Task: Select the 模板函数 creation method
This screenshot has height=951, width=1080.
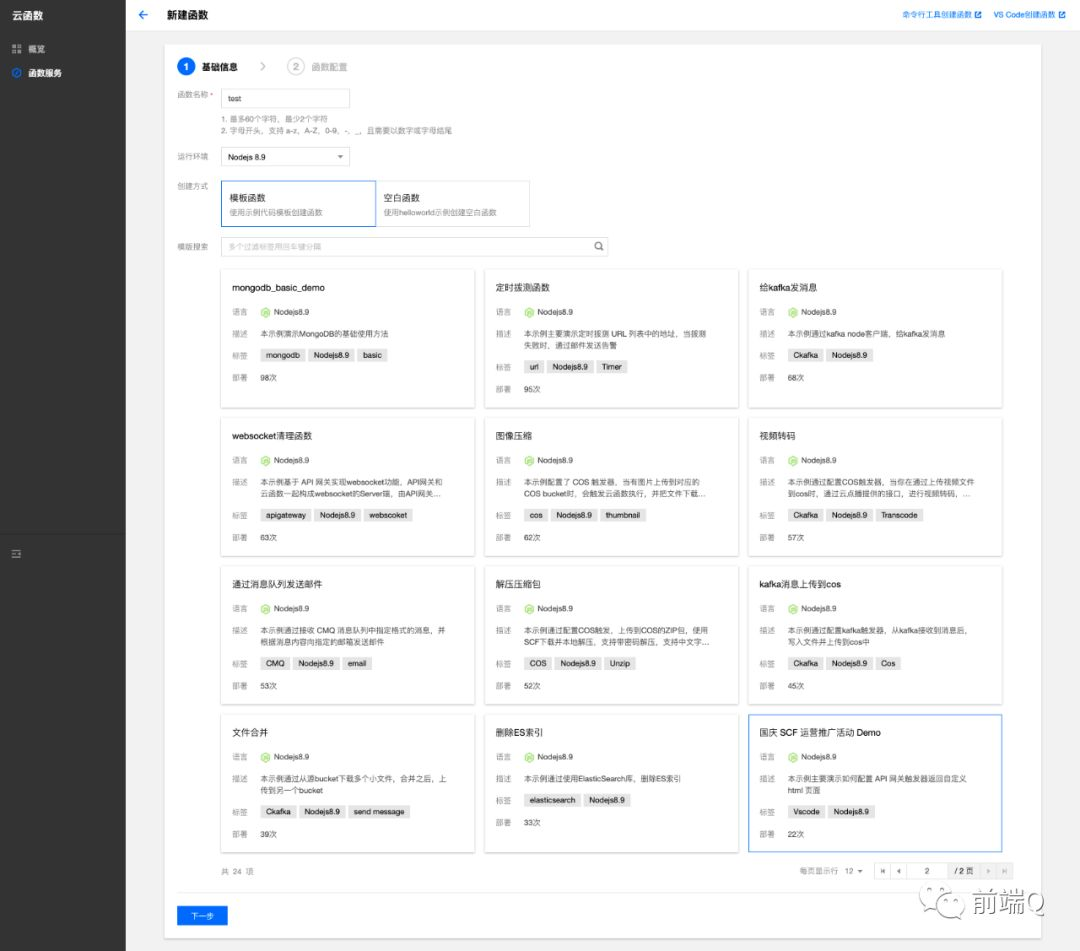Action: [x=298, y=204]
